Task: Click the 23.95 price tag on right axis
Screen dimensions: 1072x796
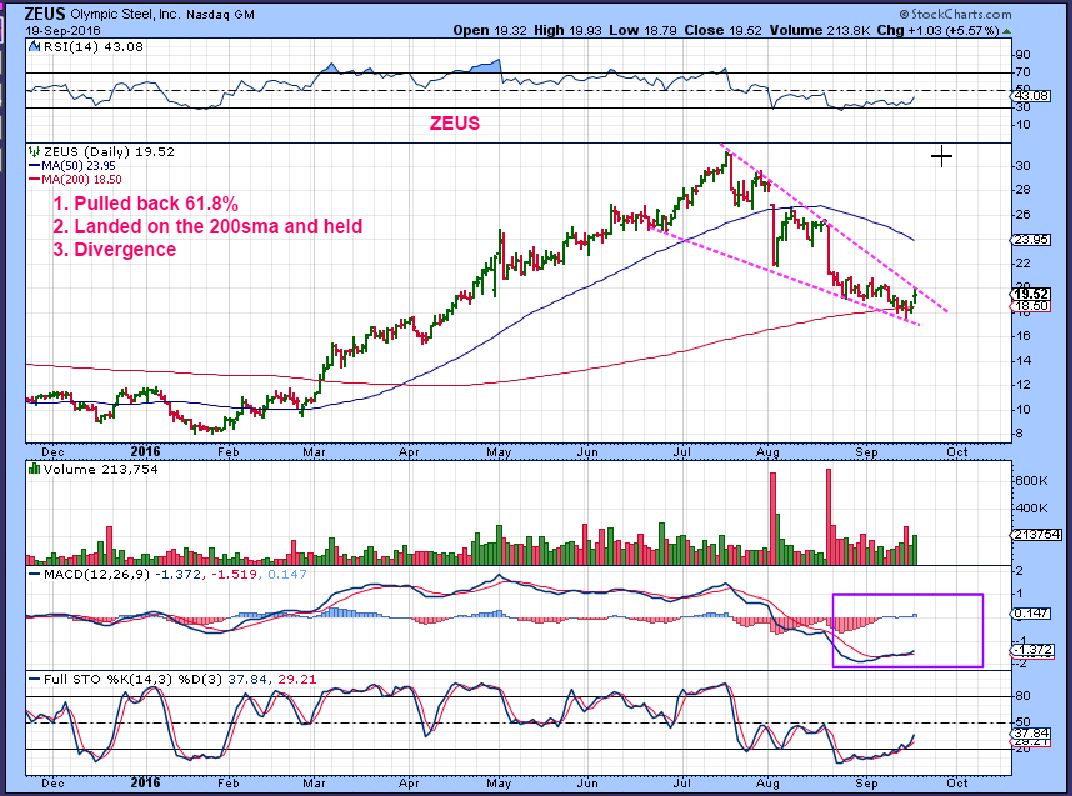Action: [1032, 239]
